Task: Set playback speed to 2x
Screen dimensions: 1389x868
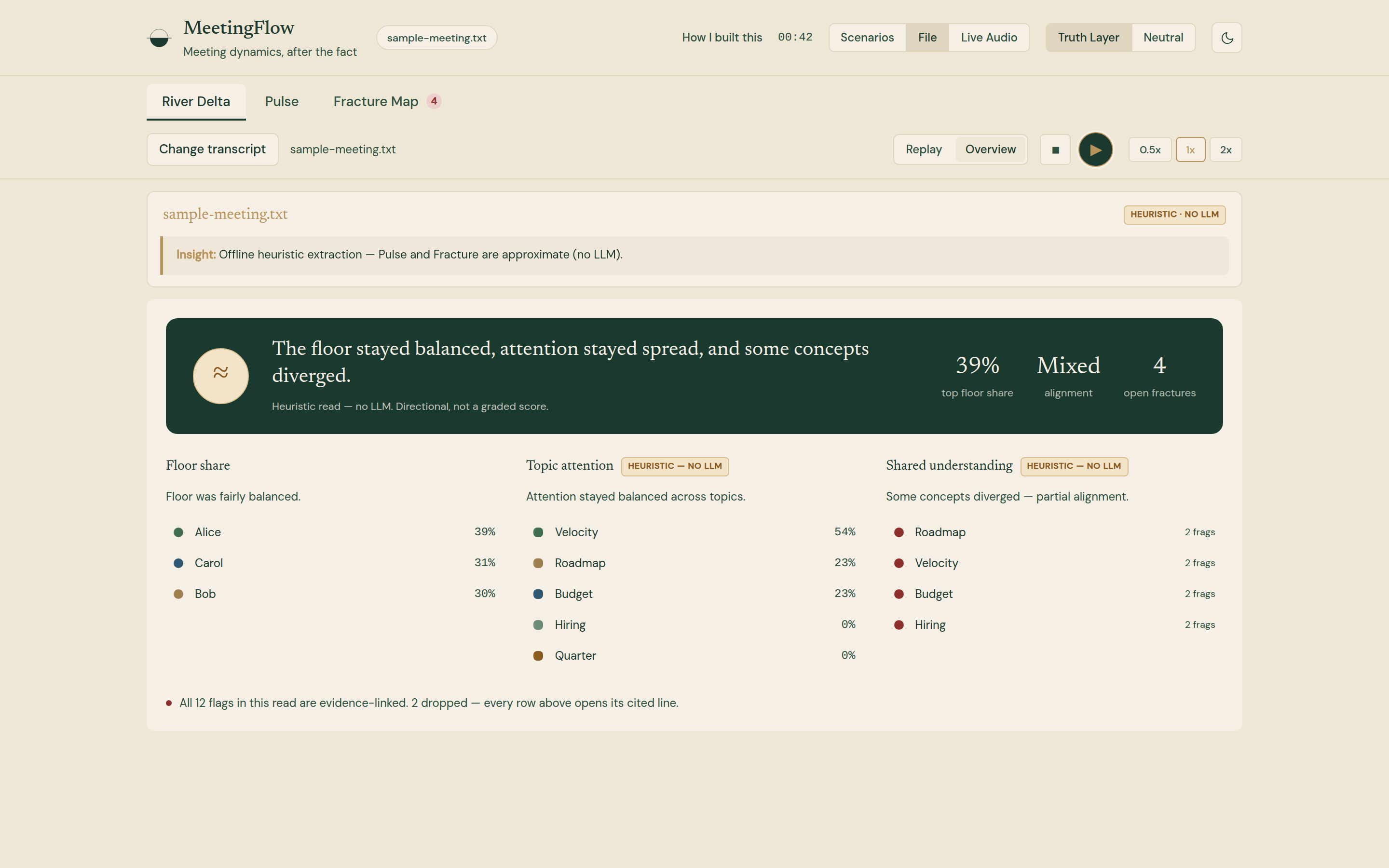Action: 1226,150
